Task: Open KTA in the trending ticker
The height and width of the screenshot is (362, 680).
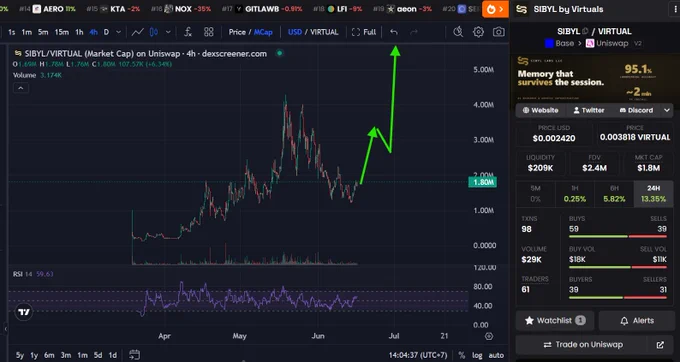Action: (x=113, y=9)
